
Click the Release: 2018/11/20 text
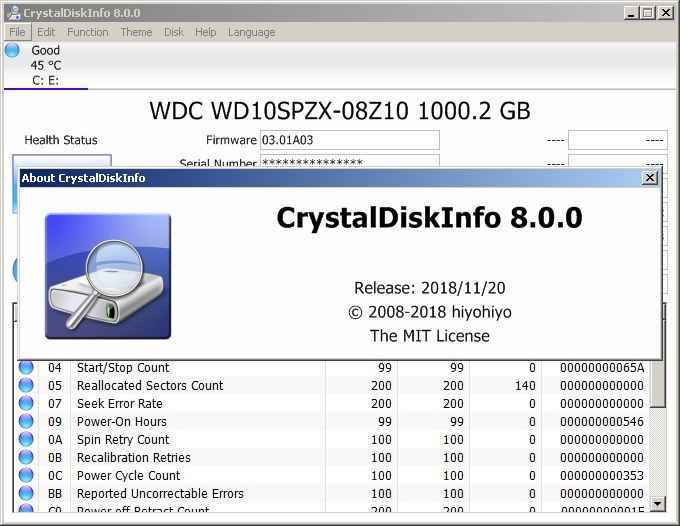click(x=429, y=288)
